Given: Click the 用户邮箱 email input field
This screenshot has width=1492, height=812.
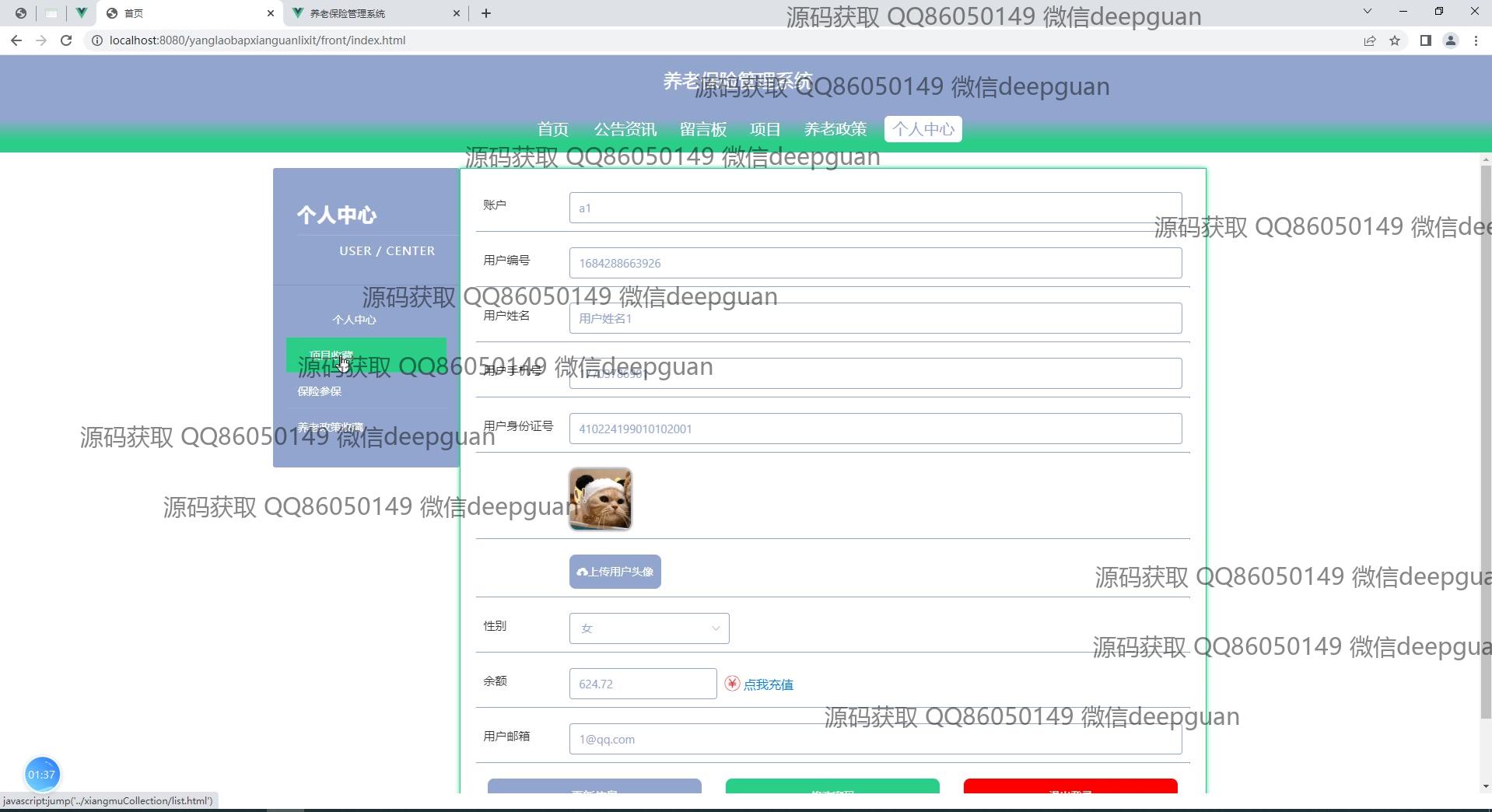Looking at the screenshot, I should 875,739.
